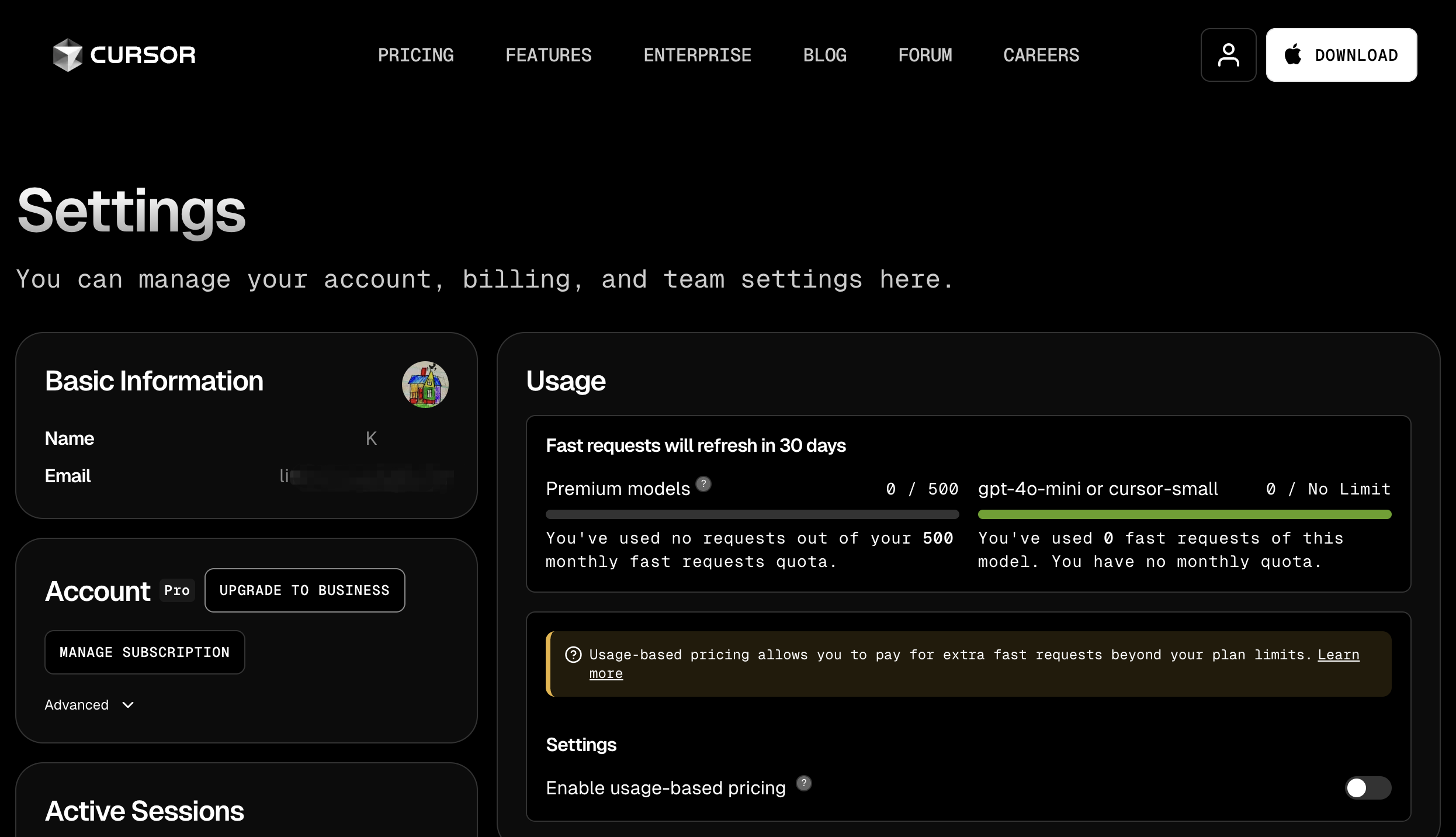Viewport: 1456px width, 837px height.
Task: Click help icon next to Premium models
Action: pyautogui.click(x=703, y=484)
